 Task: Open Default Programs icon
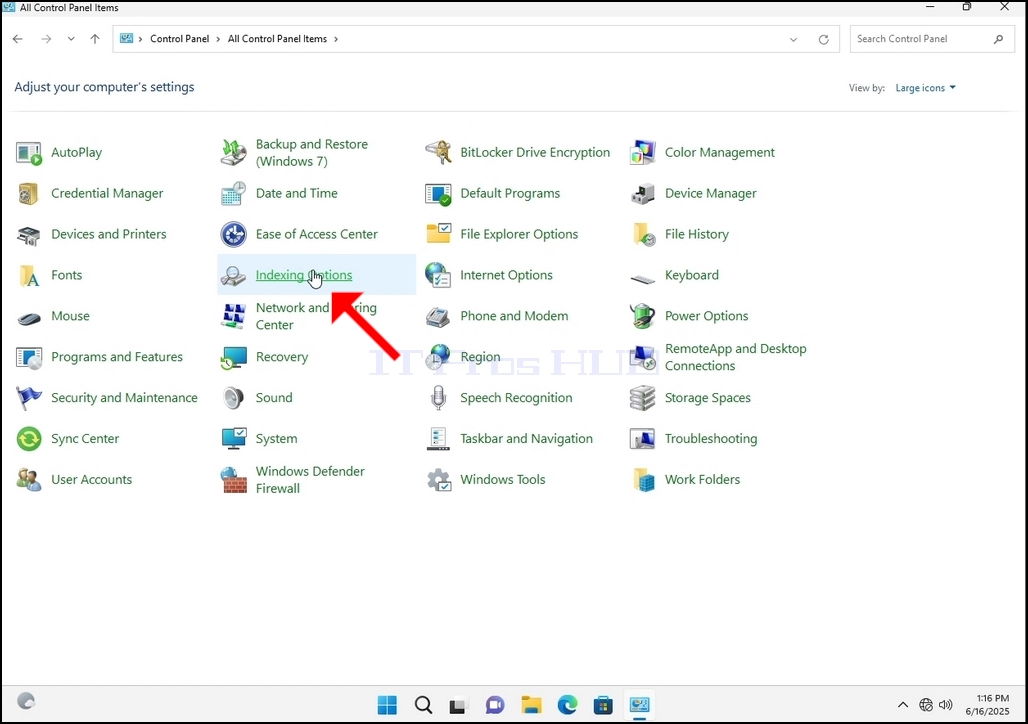tap(438, 194)
